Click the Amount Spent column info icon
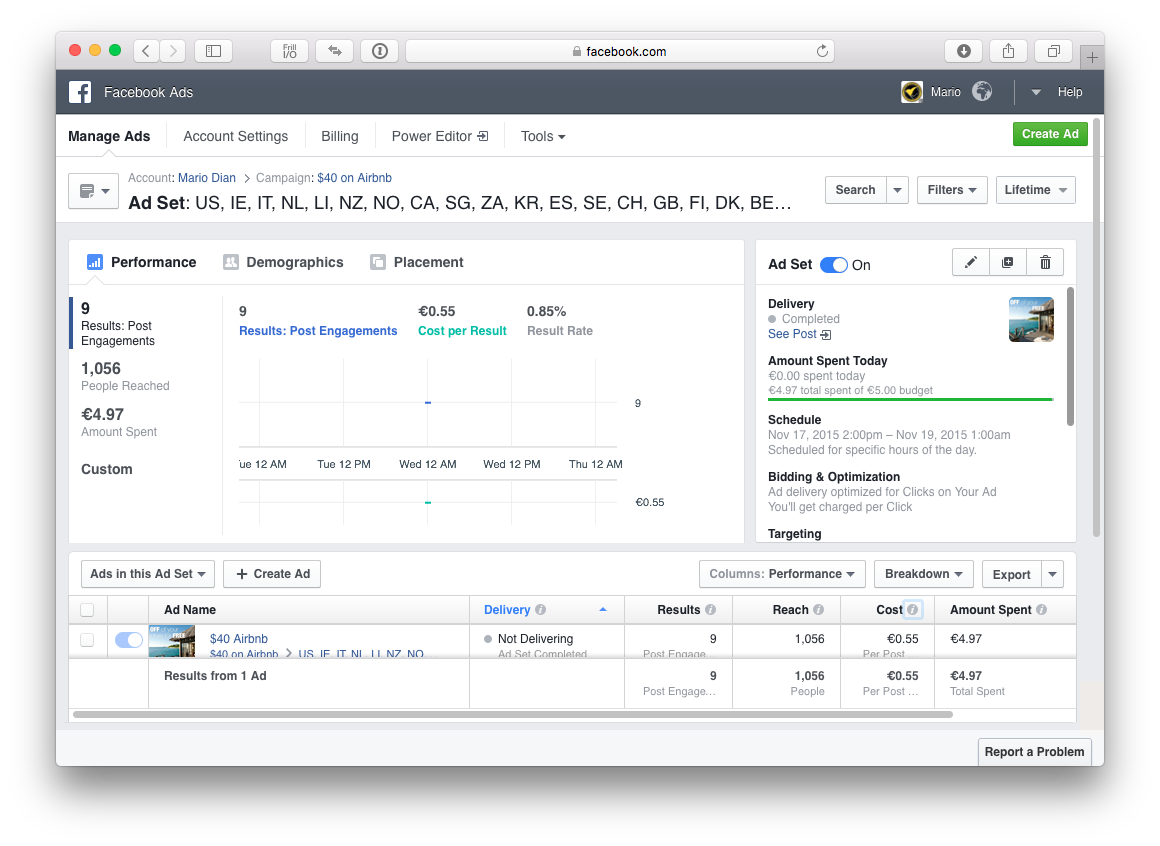Screen dimensions: 1160x846 pyautogui.click(x=1042, y=609)
